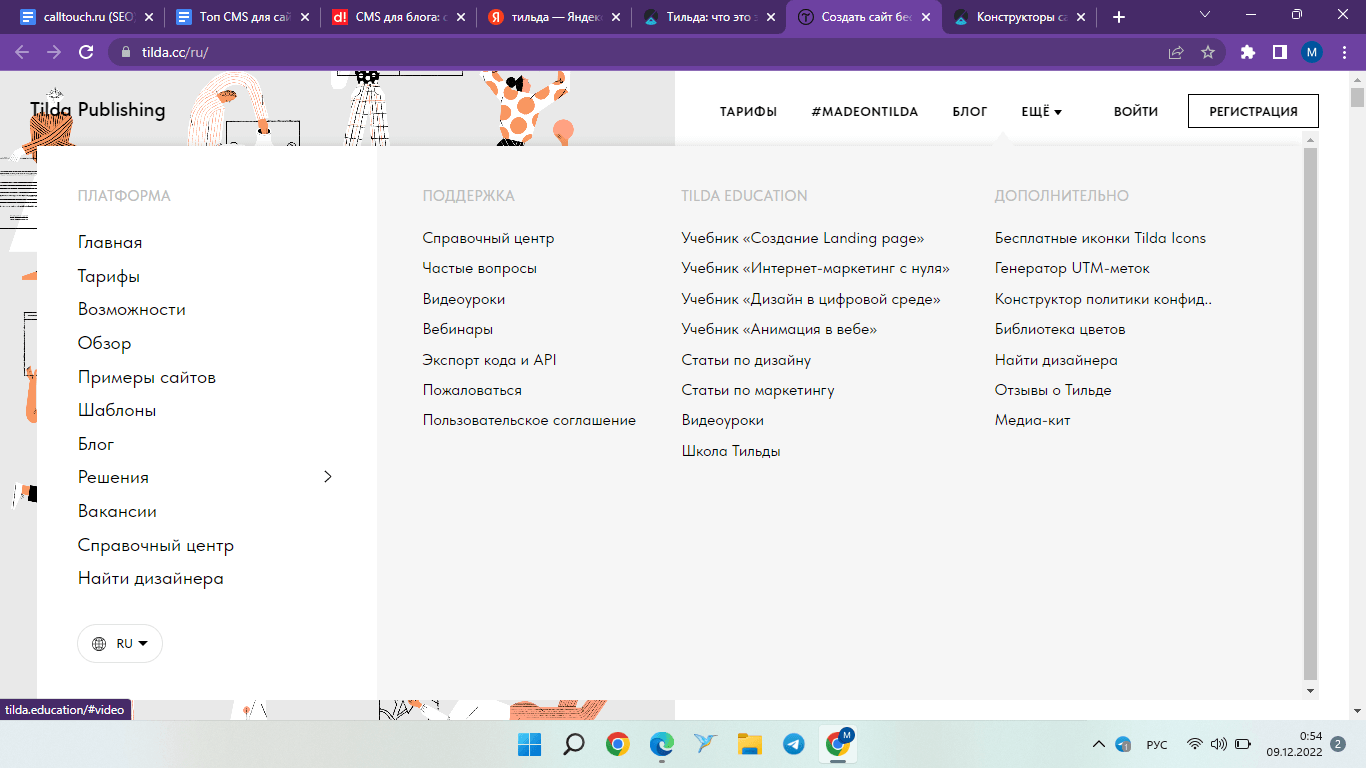Switch to the 'Тильда: что это' tab
Image resolution: width=1366 pixels, height=768 pixels.
(x=708, y=17)
